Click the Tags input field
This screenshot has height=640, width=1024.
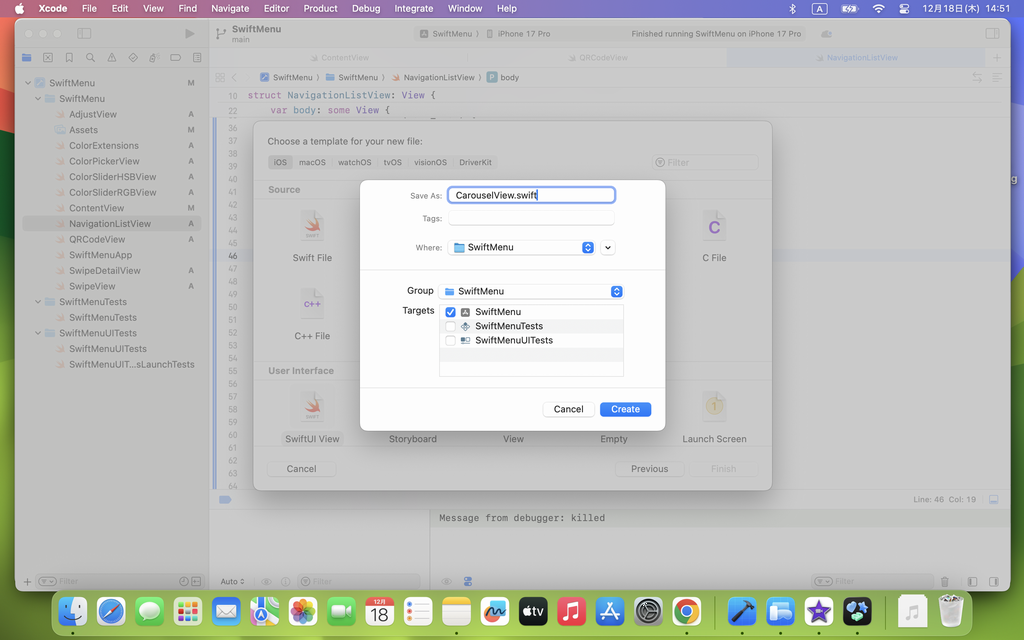point(531,218)
